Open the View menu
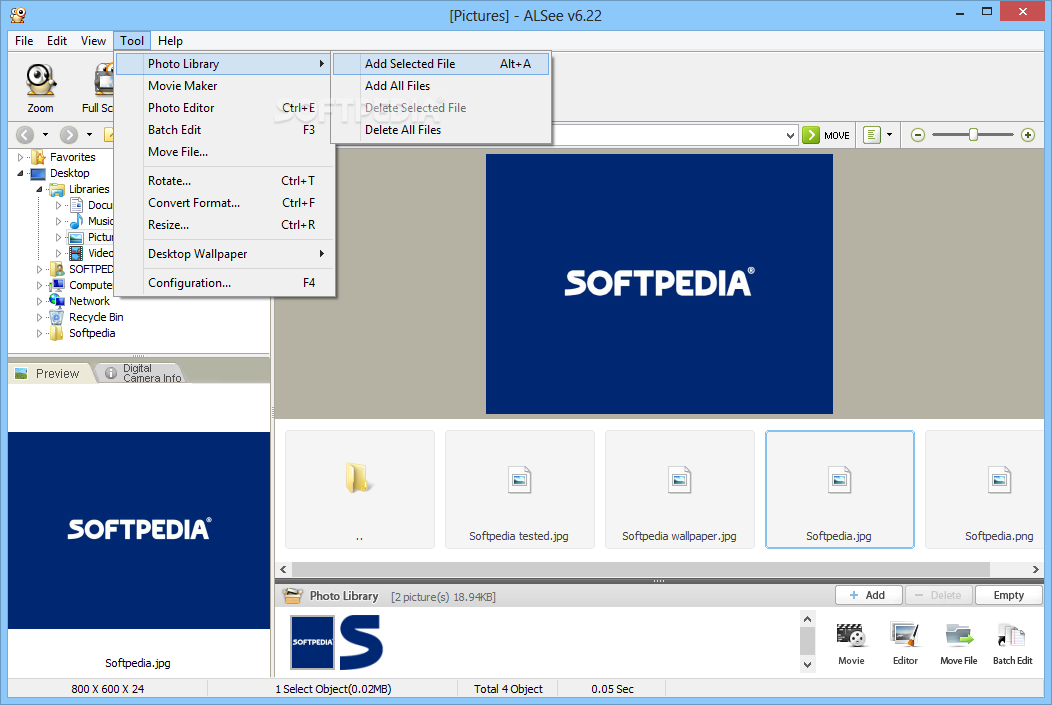This screenshot has width=1052, height=705. pos(93,41)
